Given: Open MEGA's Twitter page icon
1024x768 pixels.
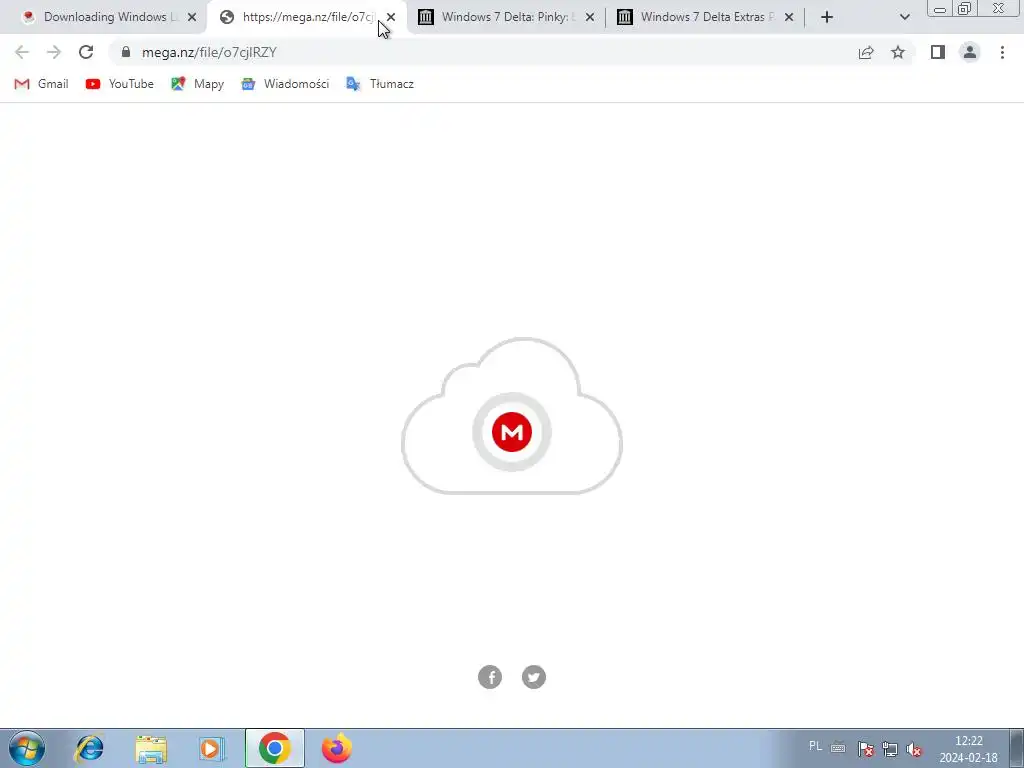Looking at the screenshot, I should (534, 677).
